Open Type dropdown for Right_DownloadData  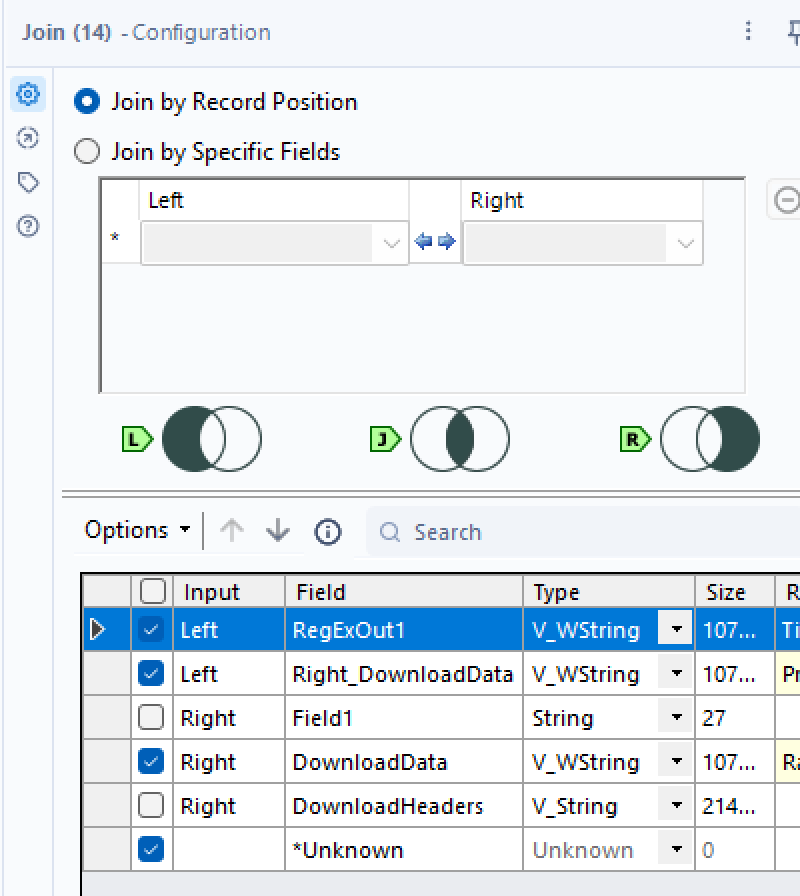tap(676, 674)
